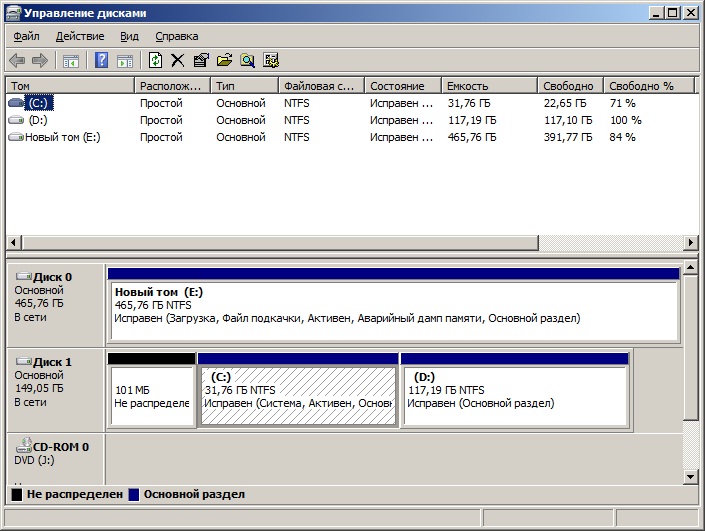
Task: Open the Справка menu
Action: [177, 36]
